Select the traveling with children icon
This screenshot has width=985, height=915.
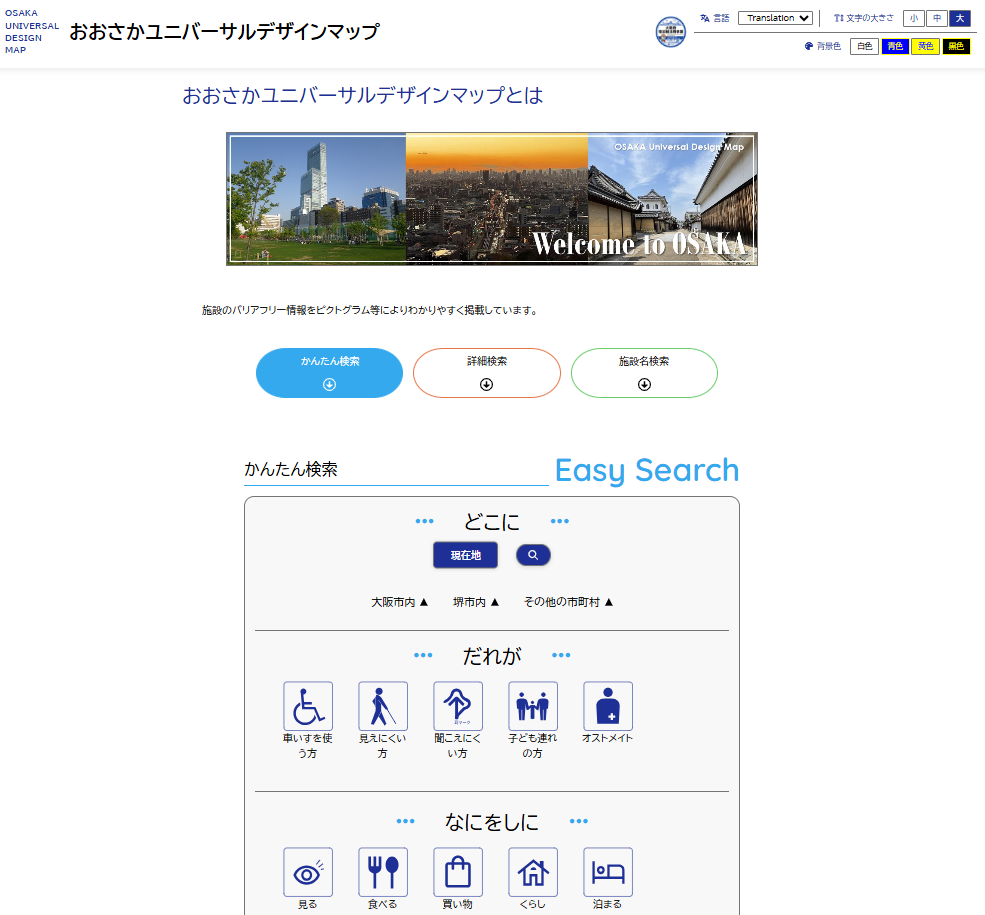click(533, 706)
